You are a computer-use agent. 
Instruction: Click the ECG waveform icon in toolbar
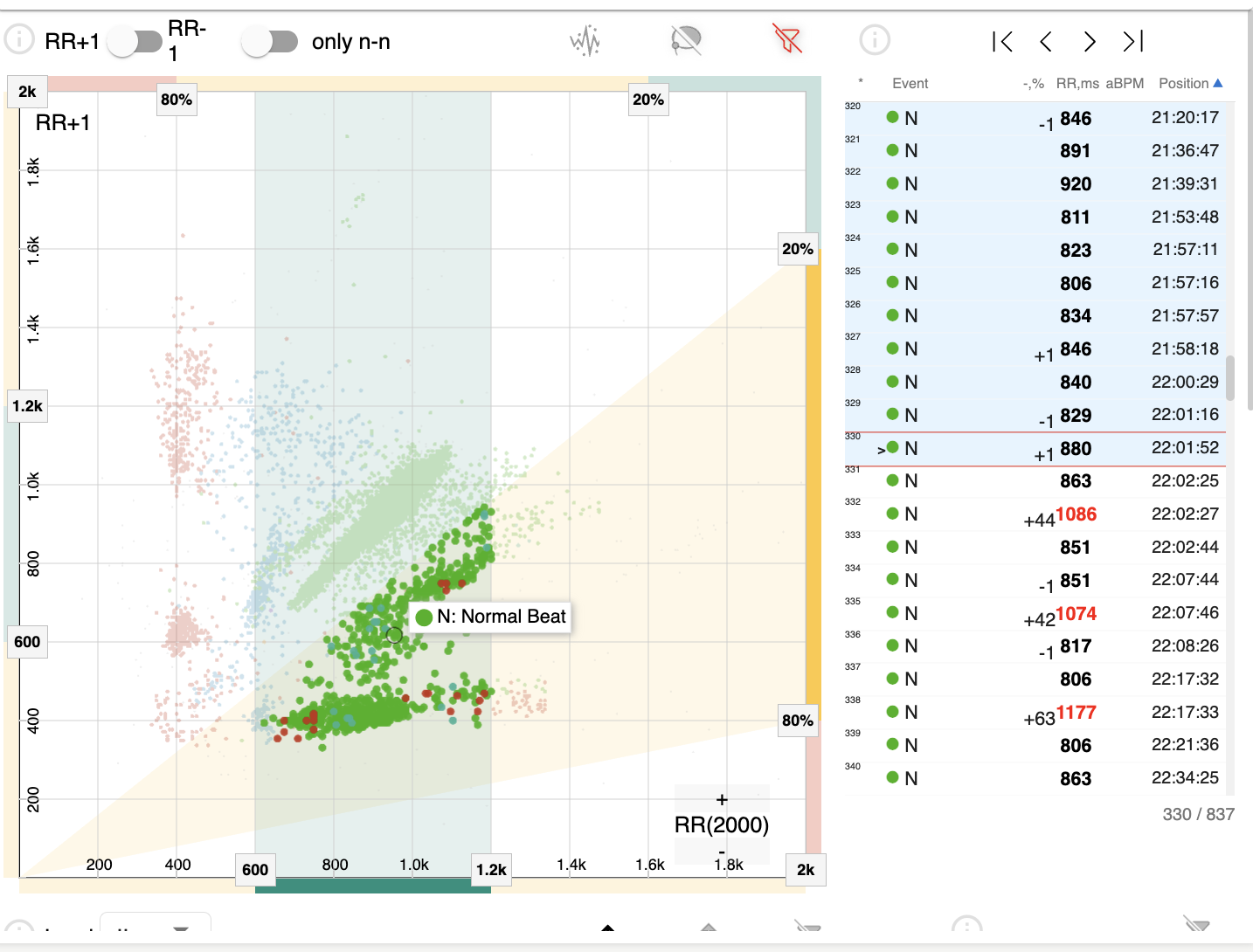[x=585, y=40]
